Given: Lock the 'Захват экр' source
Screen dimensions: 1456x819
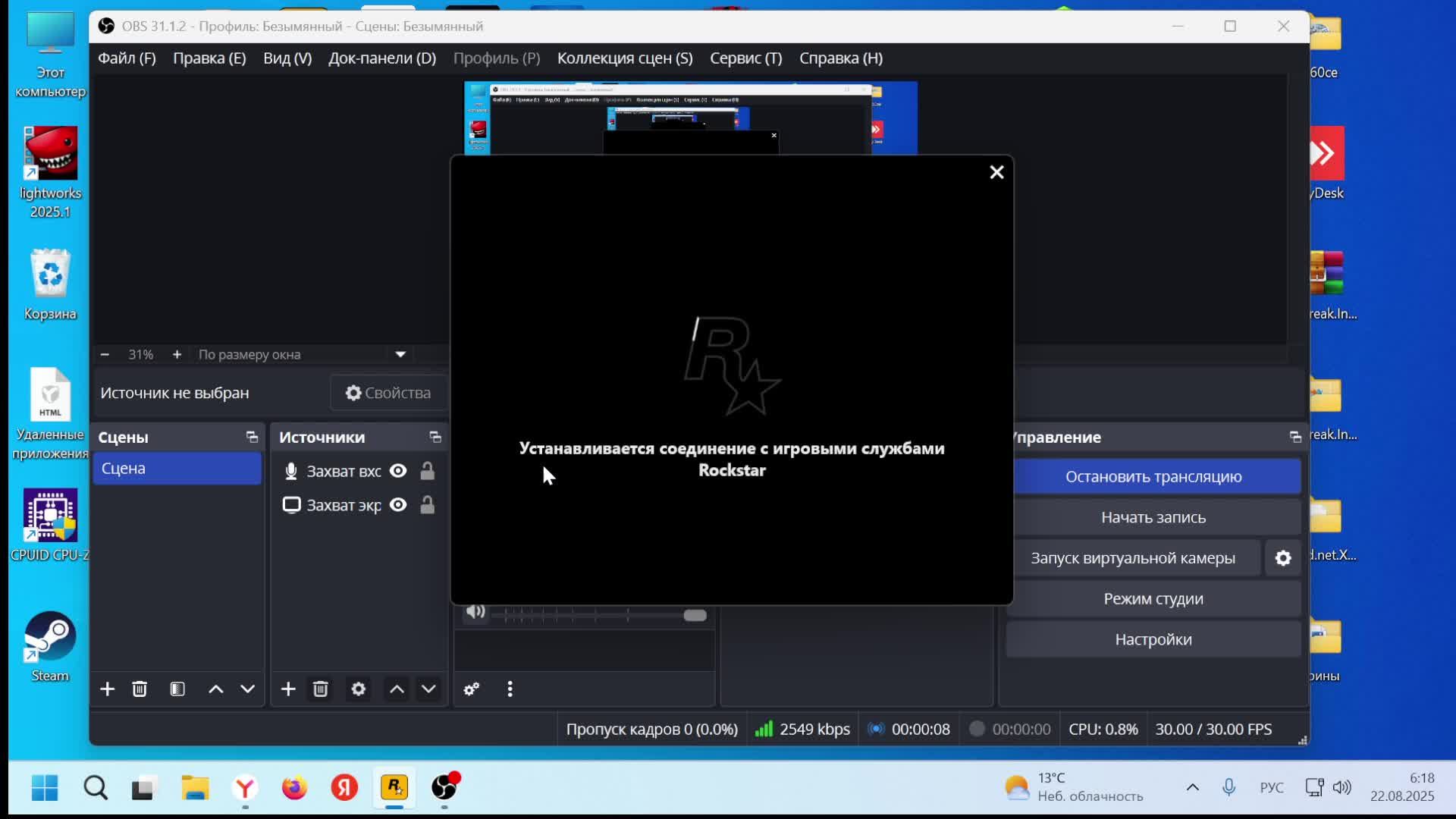Looking at the screenshot, I should 428,505.
